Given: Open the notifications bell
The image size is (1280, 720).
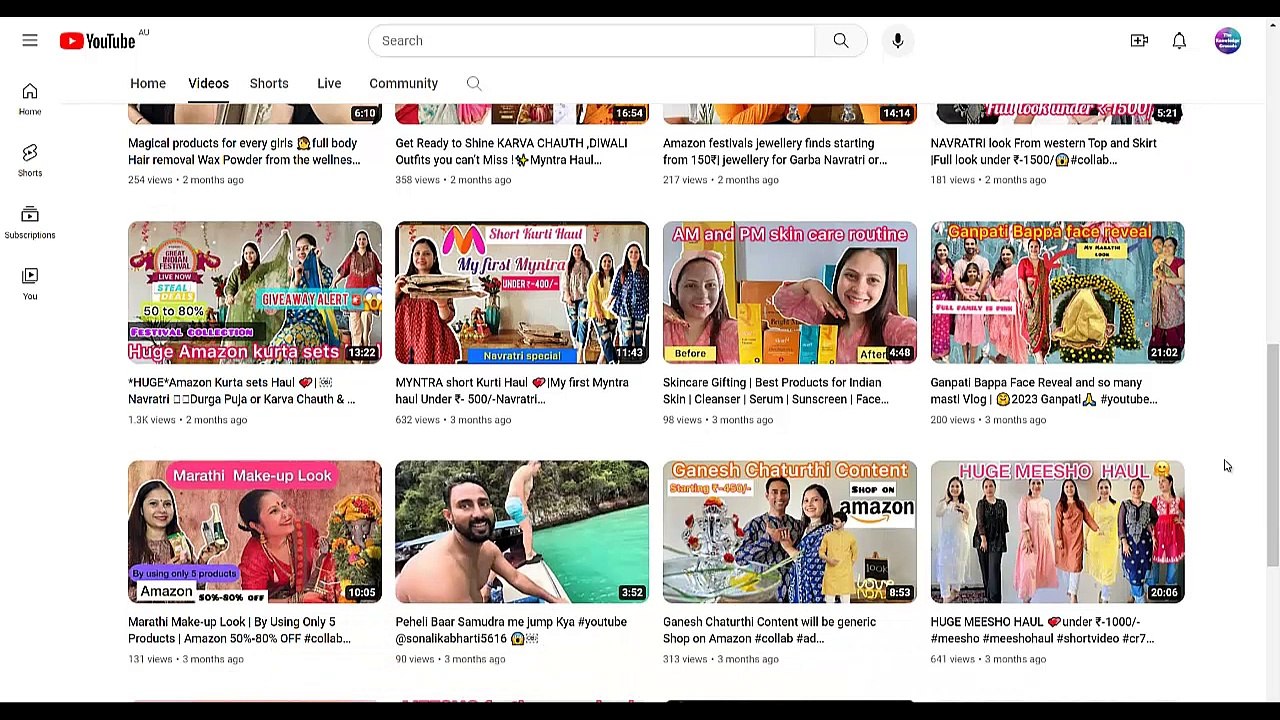Looking at the screenshot, I should coord(1179,41).
